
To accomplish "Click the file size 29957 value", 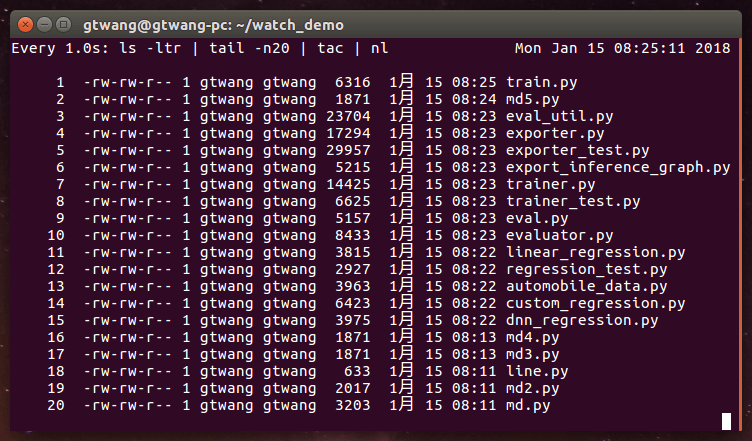I will [348, 150].
